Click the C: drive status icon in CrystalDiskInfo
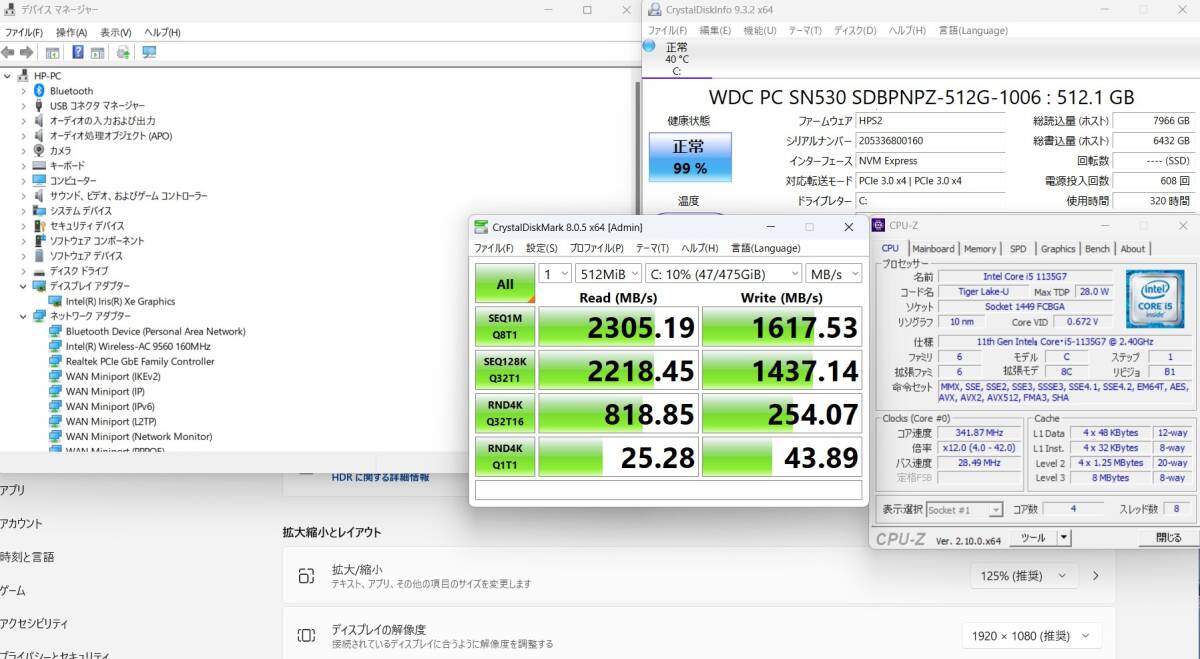The height and width of the screenshot is (659, 1200). point(649,46)
